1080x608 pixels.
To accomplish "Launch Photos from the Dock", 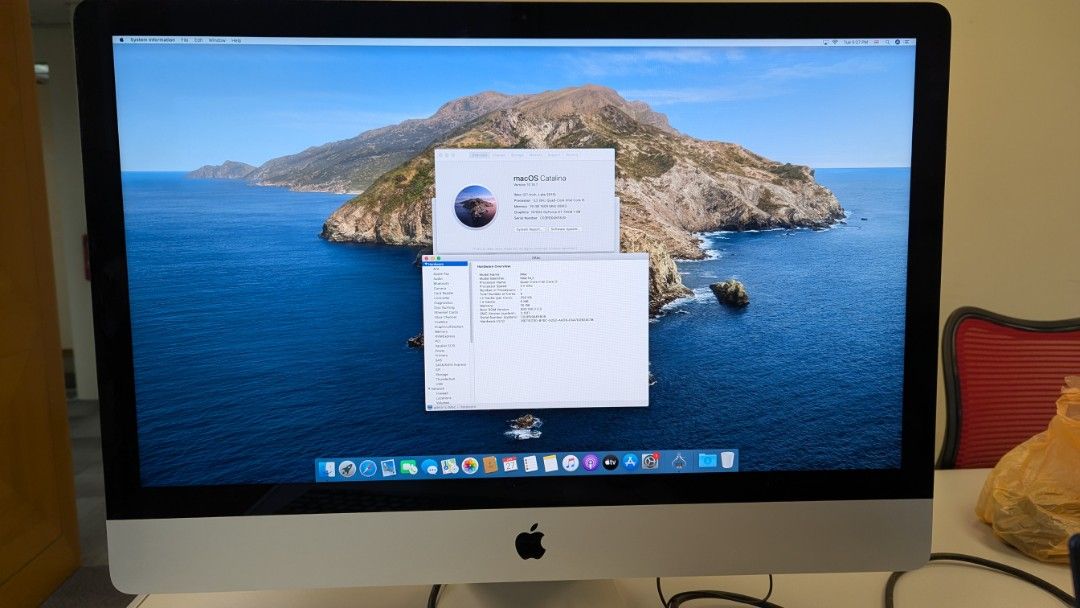I will coord(470,465).
